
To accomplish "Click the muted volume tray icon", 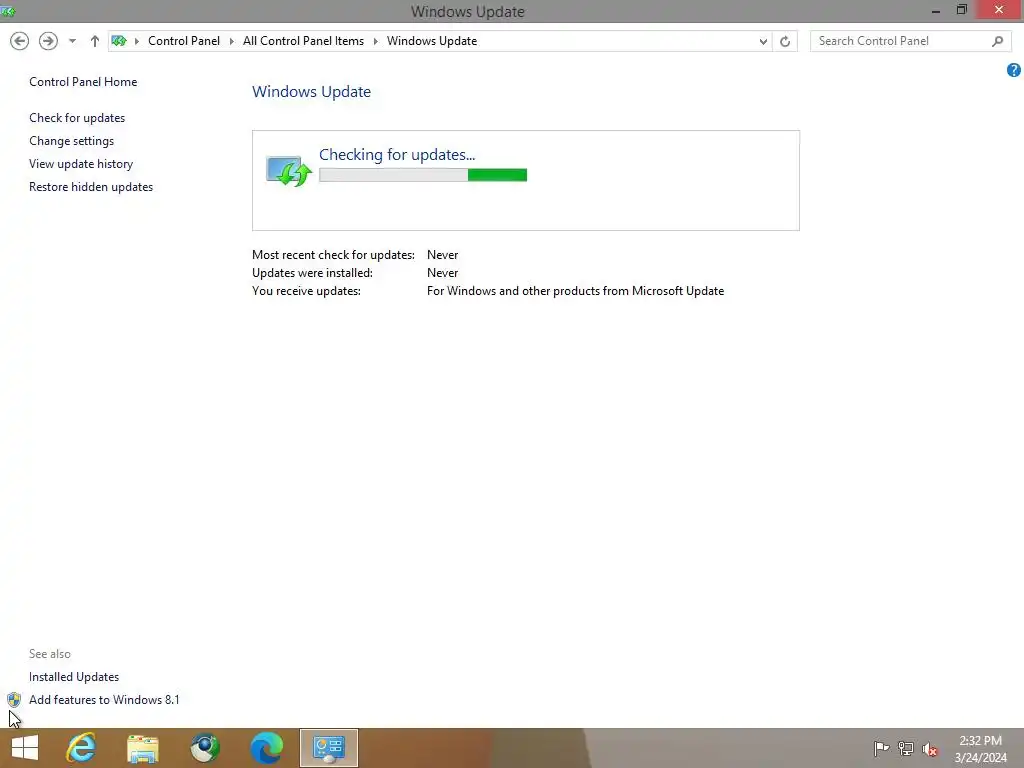I will tap(930, 749).
